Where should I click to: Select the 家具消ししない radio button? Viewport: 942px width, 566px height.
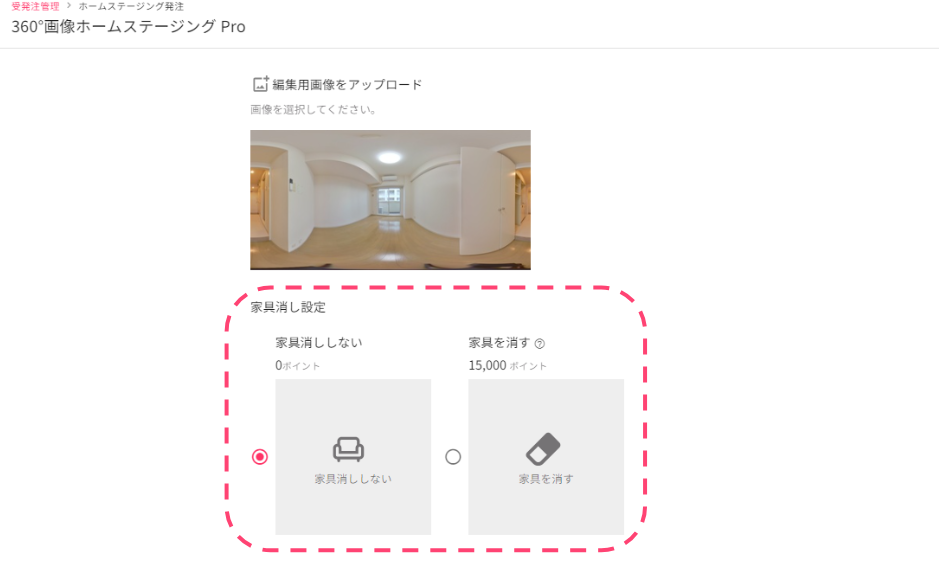pos(260,457)
